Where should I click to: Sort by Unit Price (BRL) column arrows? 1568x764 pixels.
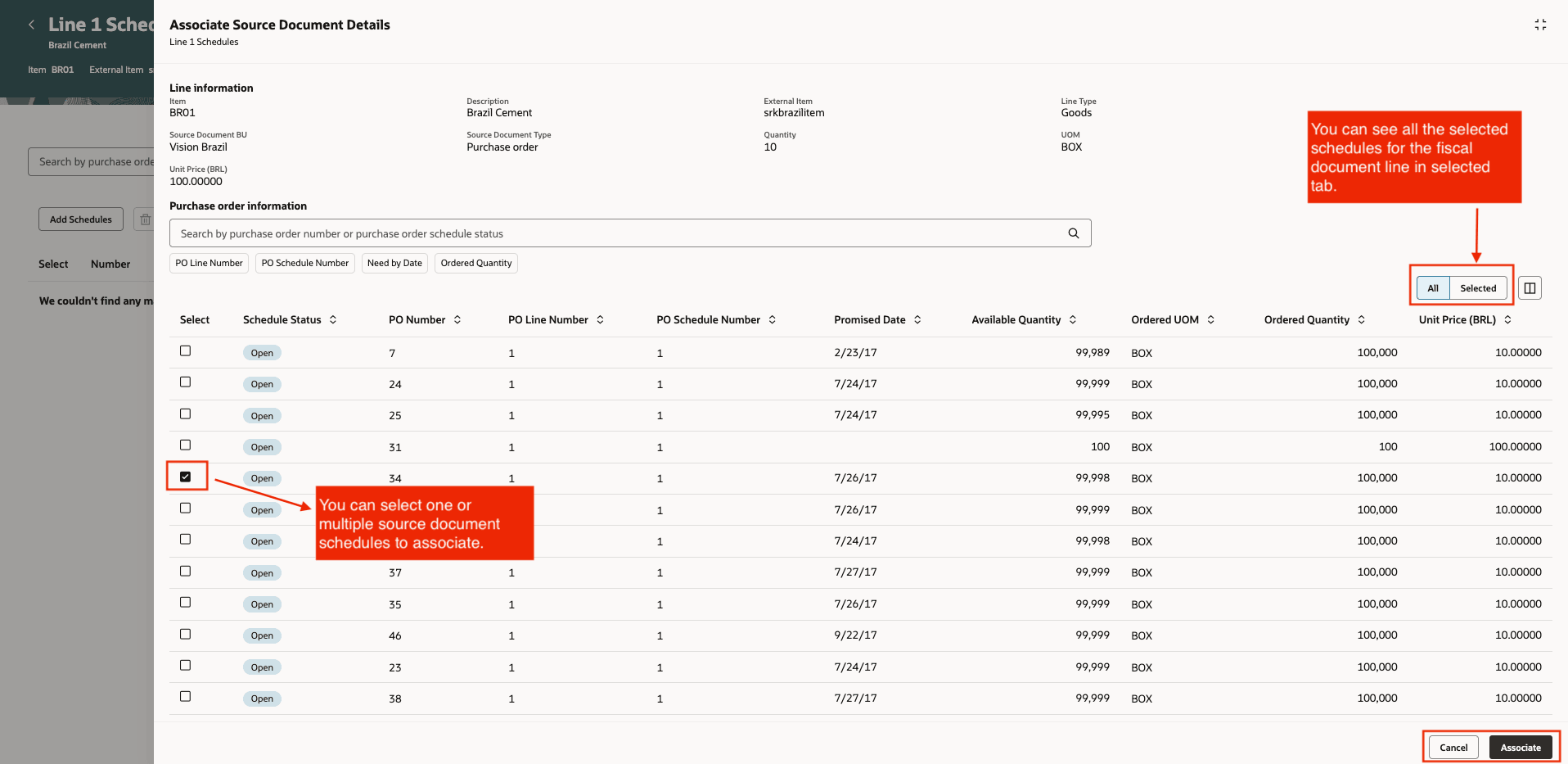point(1507,319)
